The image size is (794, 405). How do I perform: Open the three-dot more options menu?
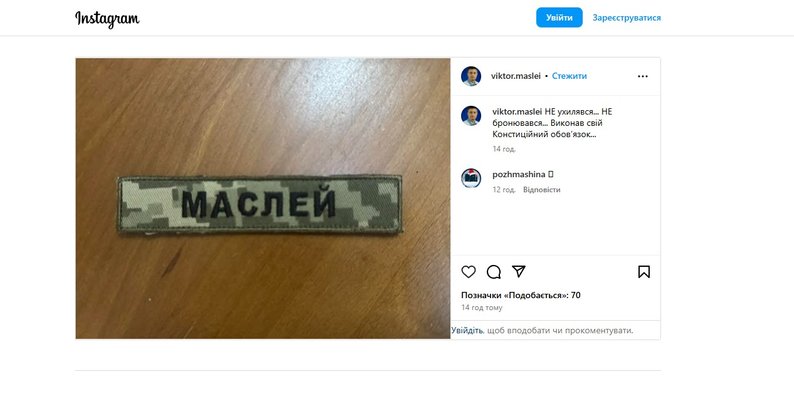(x=643, y=76)
